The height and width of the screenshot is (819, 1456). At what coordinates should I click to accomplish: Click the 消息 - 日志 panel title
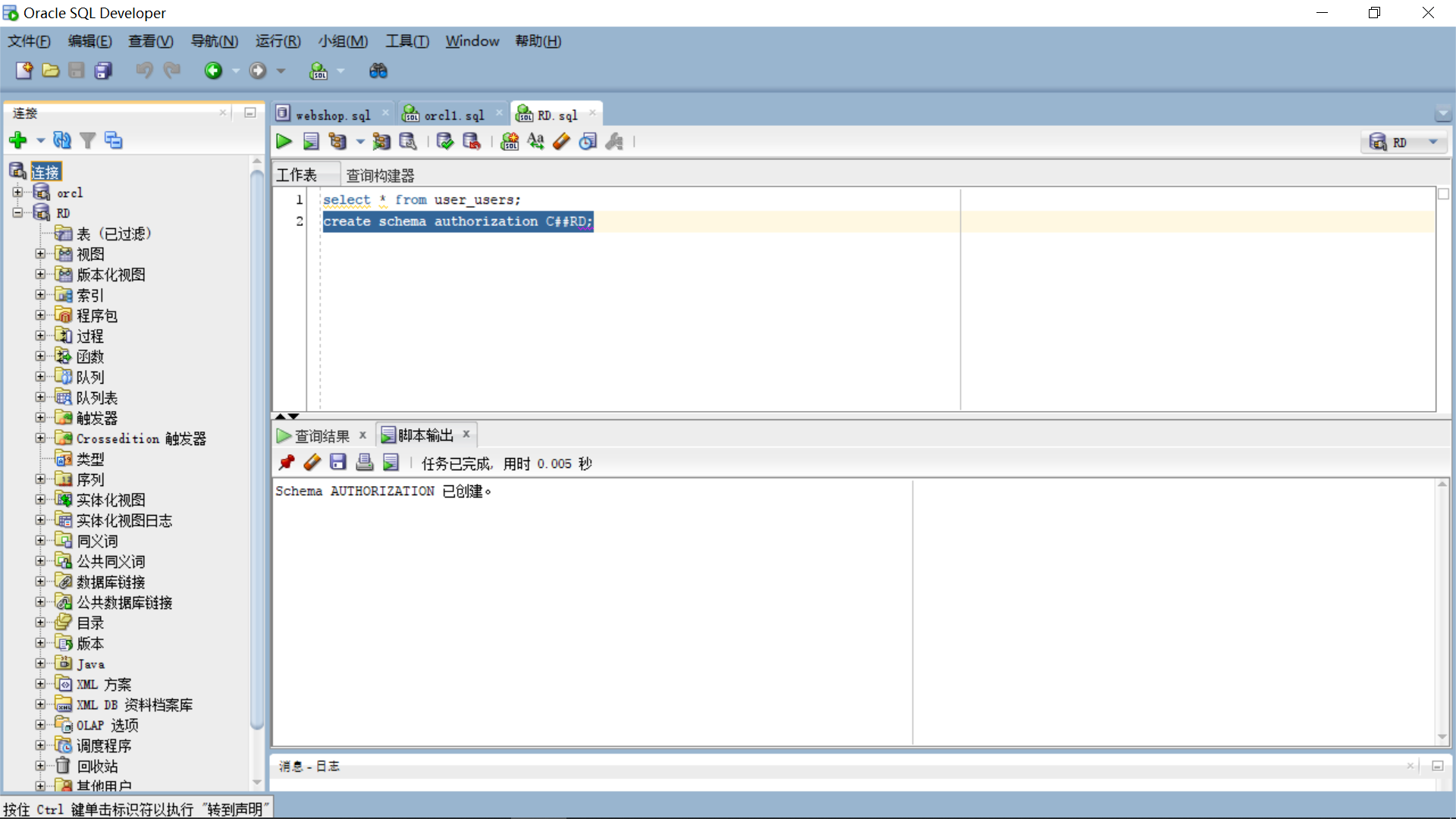tap(309, 766)
